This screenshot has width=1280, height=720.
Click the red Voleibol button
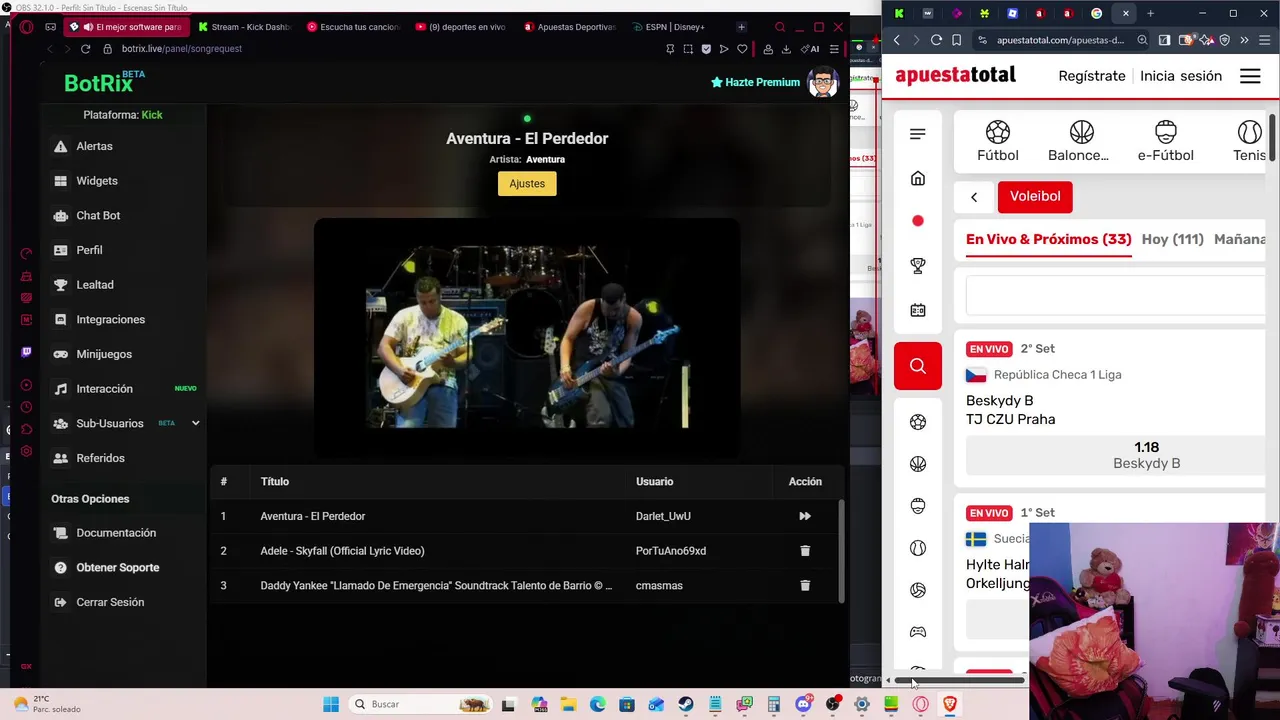point(1035,197)
